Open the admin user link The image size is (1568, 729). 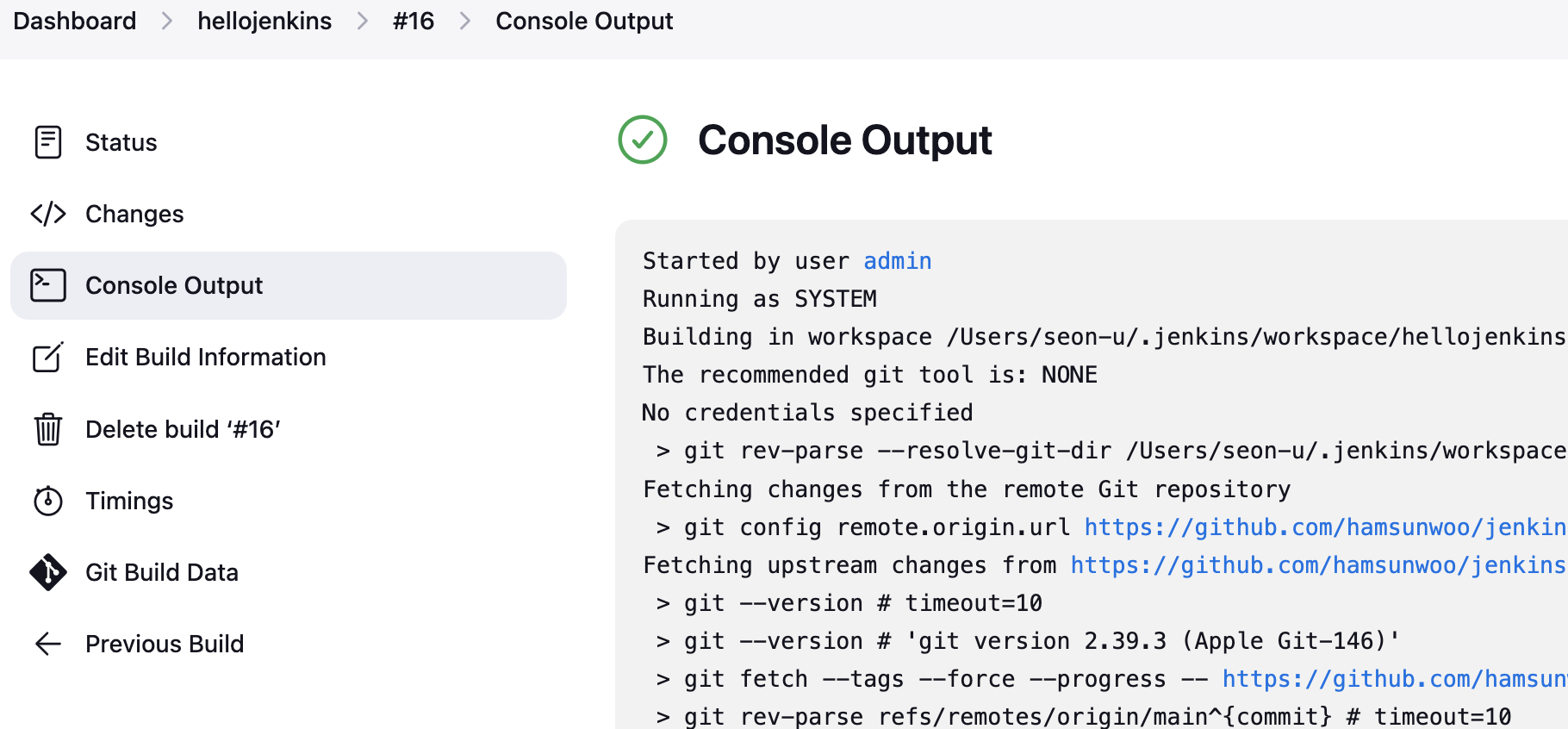(898, 261)
